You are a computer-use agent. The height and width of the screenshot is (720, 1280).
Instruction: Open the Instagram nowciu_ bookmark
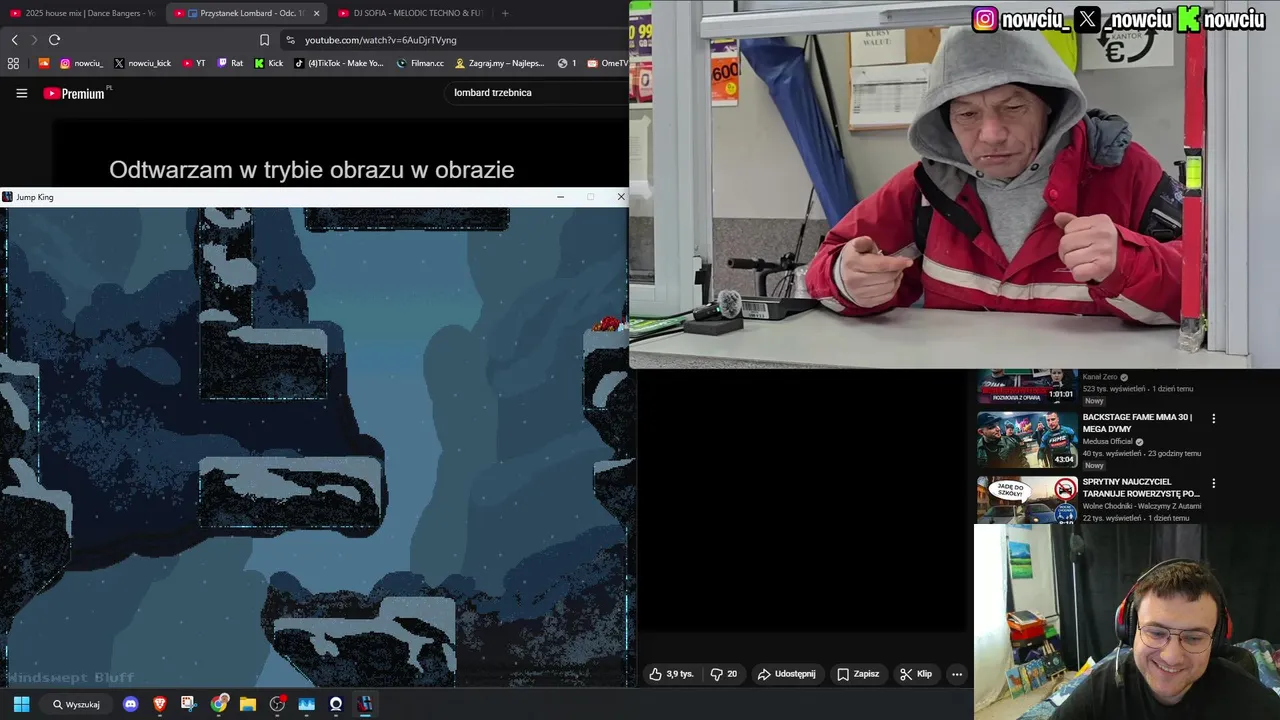coord(81,63)
